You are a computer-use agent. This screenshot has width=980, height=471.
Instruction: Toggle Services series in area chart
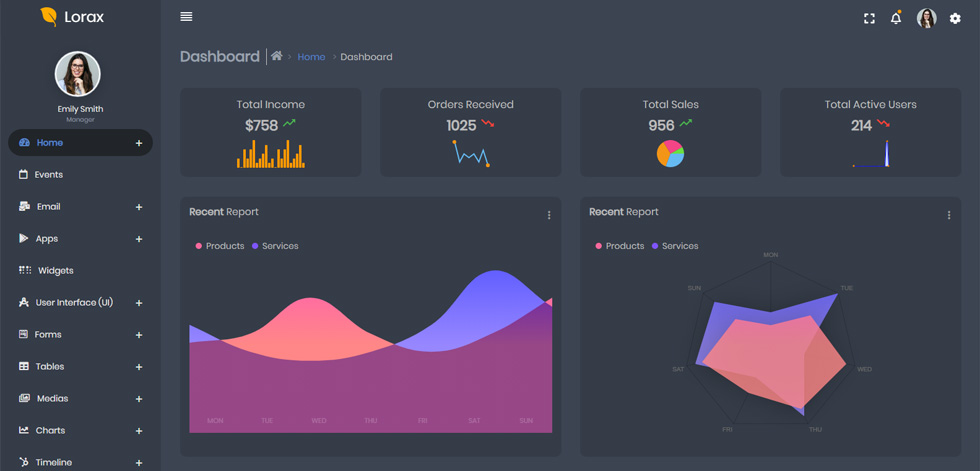point(275,246)
